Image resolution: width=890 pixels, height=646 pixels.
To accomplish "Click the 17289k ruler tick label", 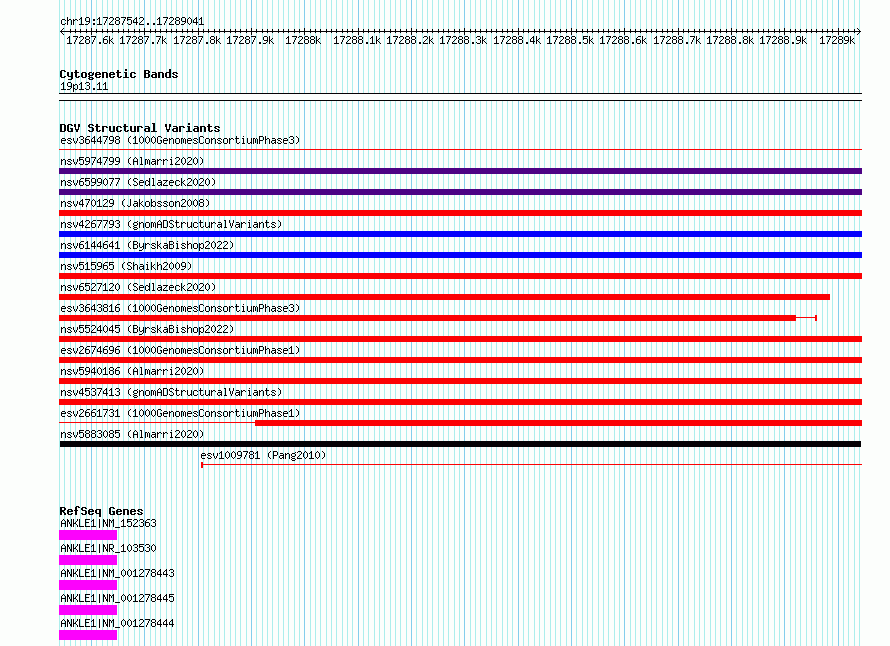I will (x=837, y=40).
